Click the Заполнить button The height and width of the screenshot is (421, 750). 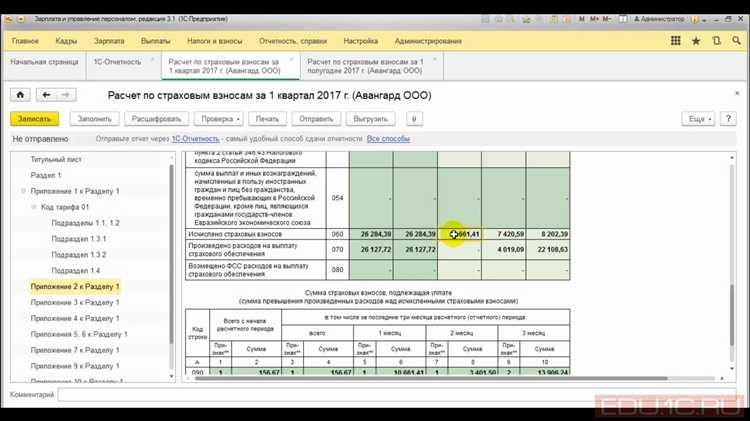tap(95, 119)
